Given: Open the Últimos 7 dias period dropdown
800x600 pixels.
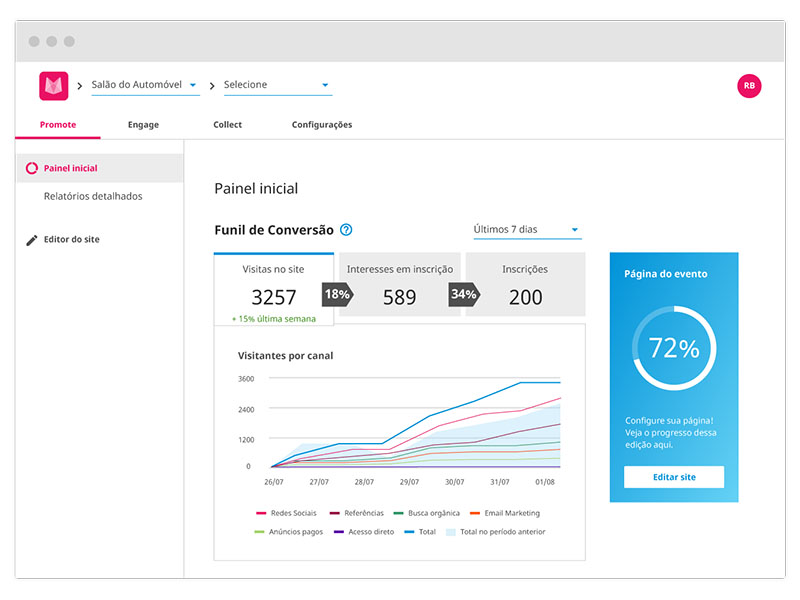Looking at the screenshot, I should [527, 230].
